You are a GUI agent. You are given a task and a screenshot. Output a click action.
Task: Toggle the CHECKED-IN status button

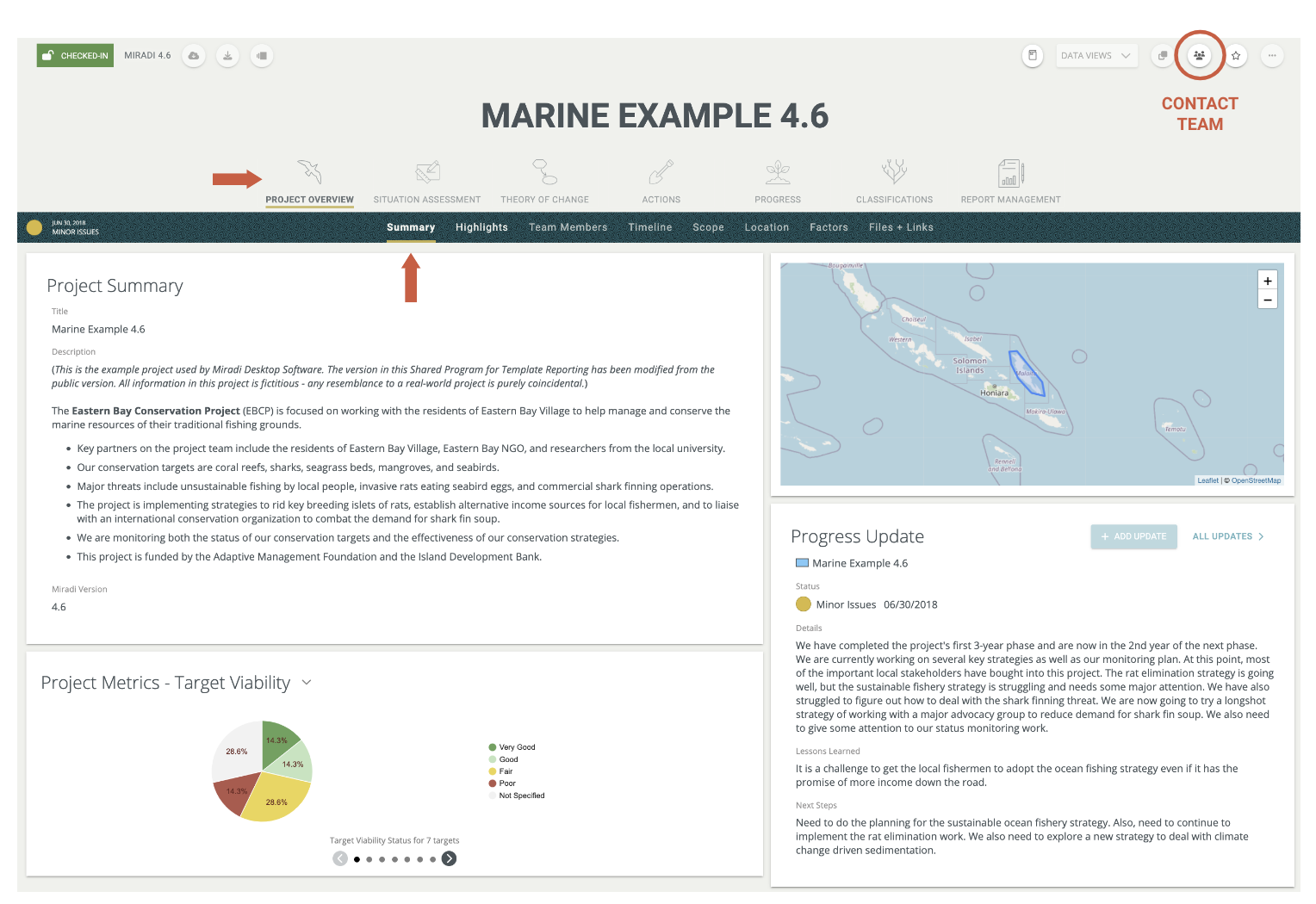pyautogui.click(x=75, y=55)
